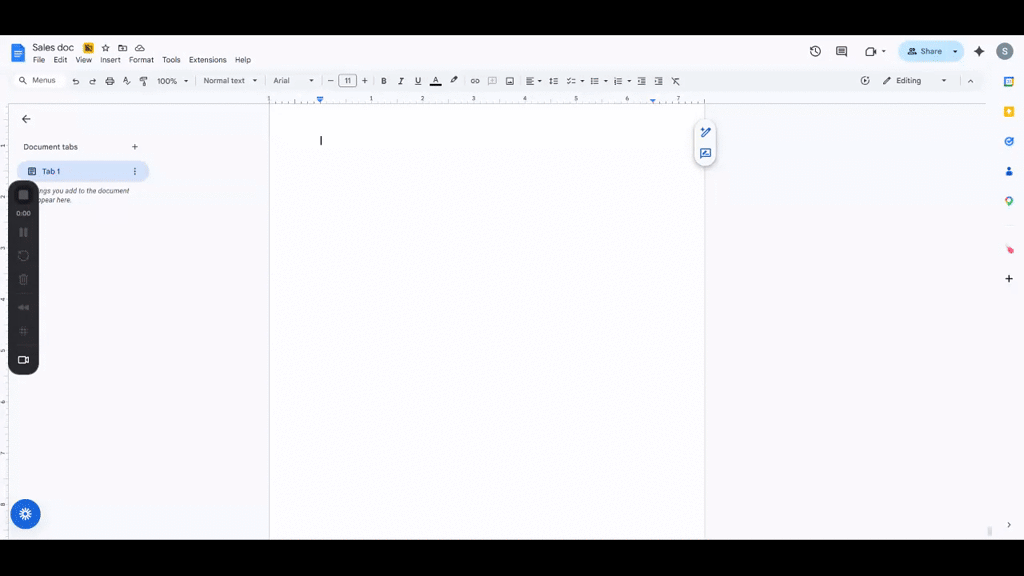Start a video call (Meet icon)
The width and height of the screenshot is (1024, 576).
[x=871, y=51]
